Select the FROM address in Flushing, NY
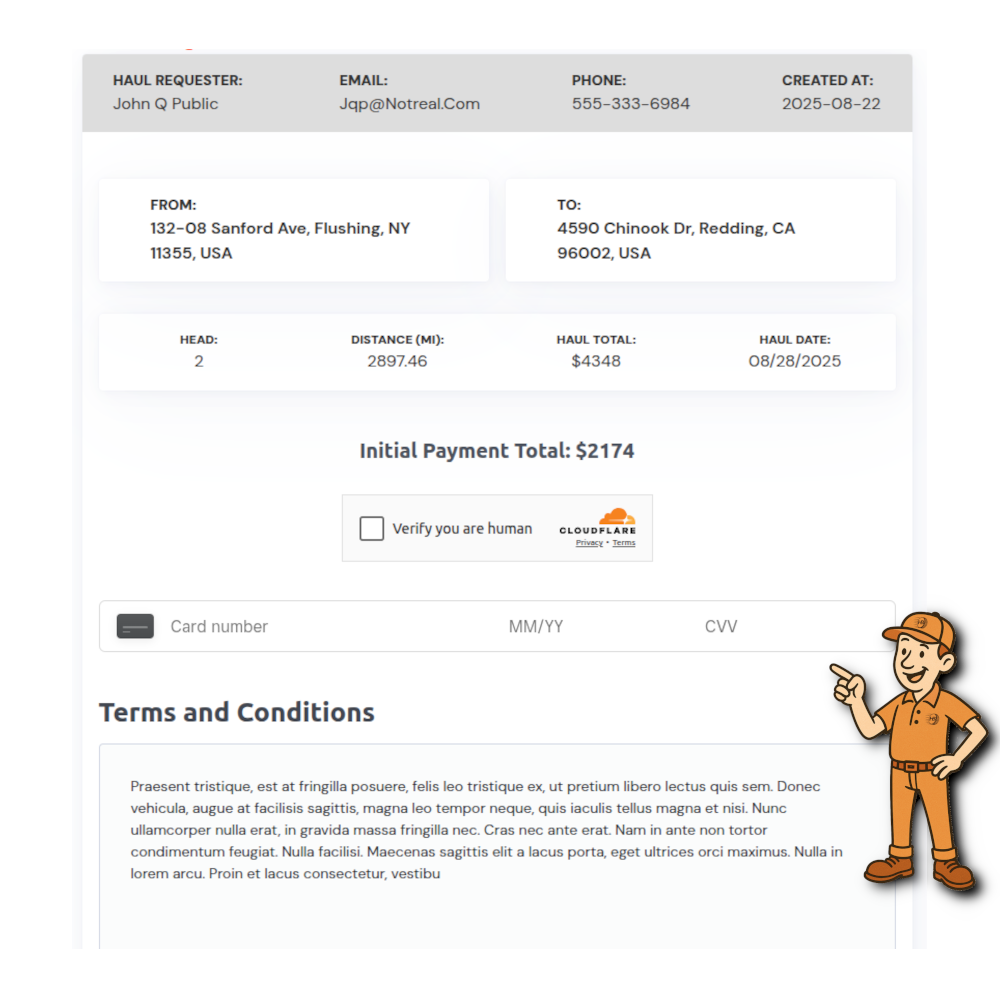 (280, 241)
